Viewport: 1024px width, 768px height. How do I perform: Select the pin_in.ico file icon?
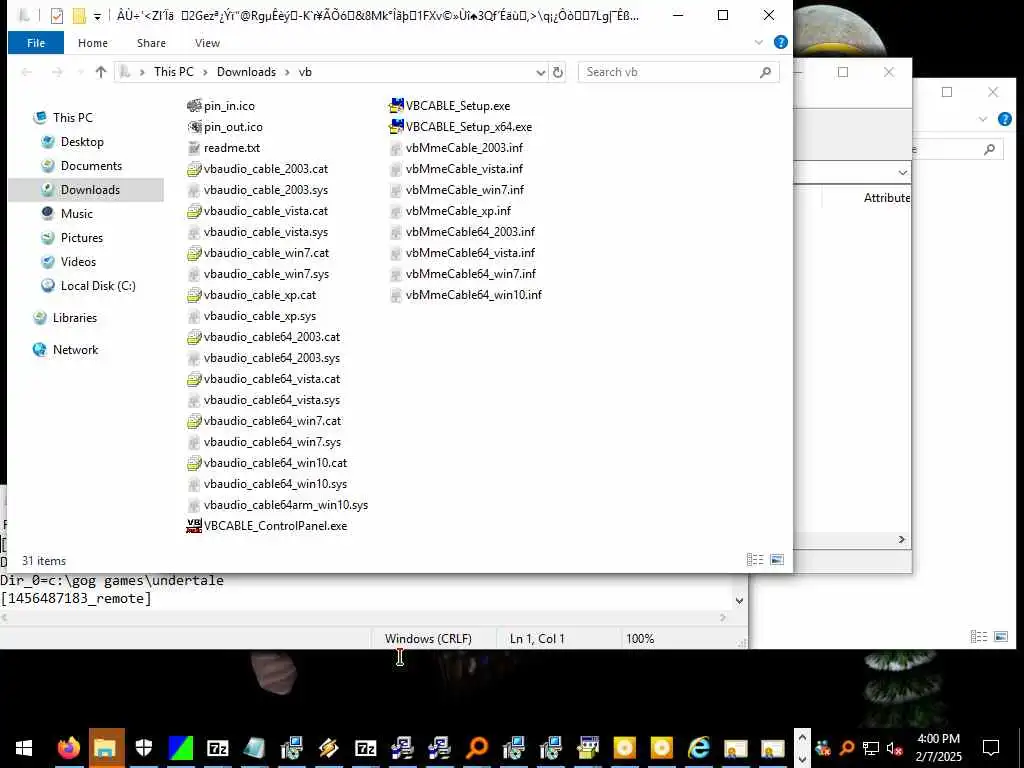(194, 106)
